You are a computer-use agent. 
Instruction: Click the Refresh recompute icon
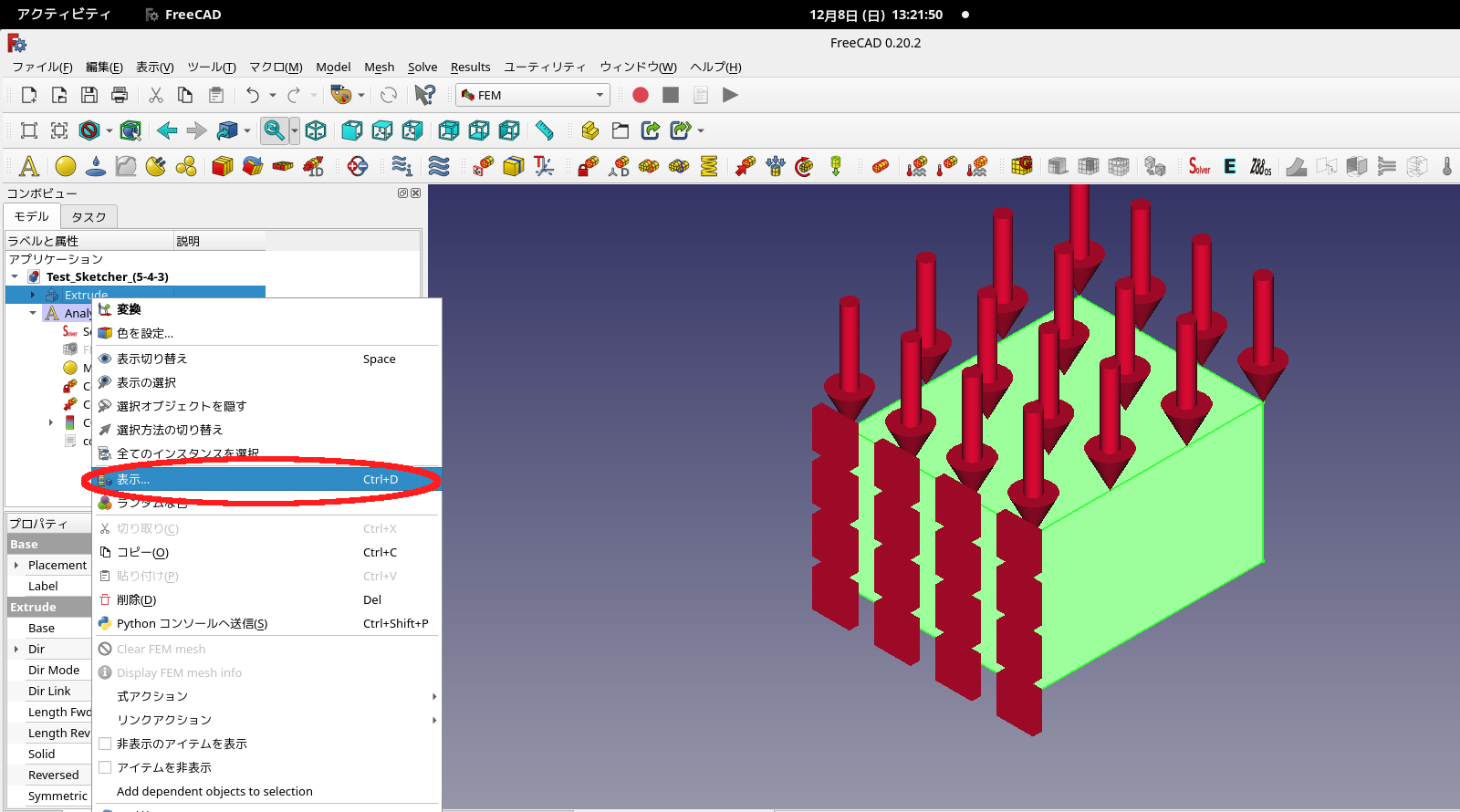point(389,95)
